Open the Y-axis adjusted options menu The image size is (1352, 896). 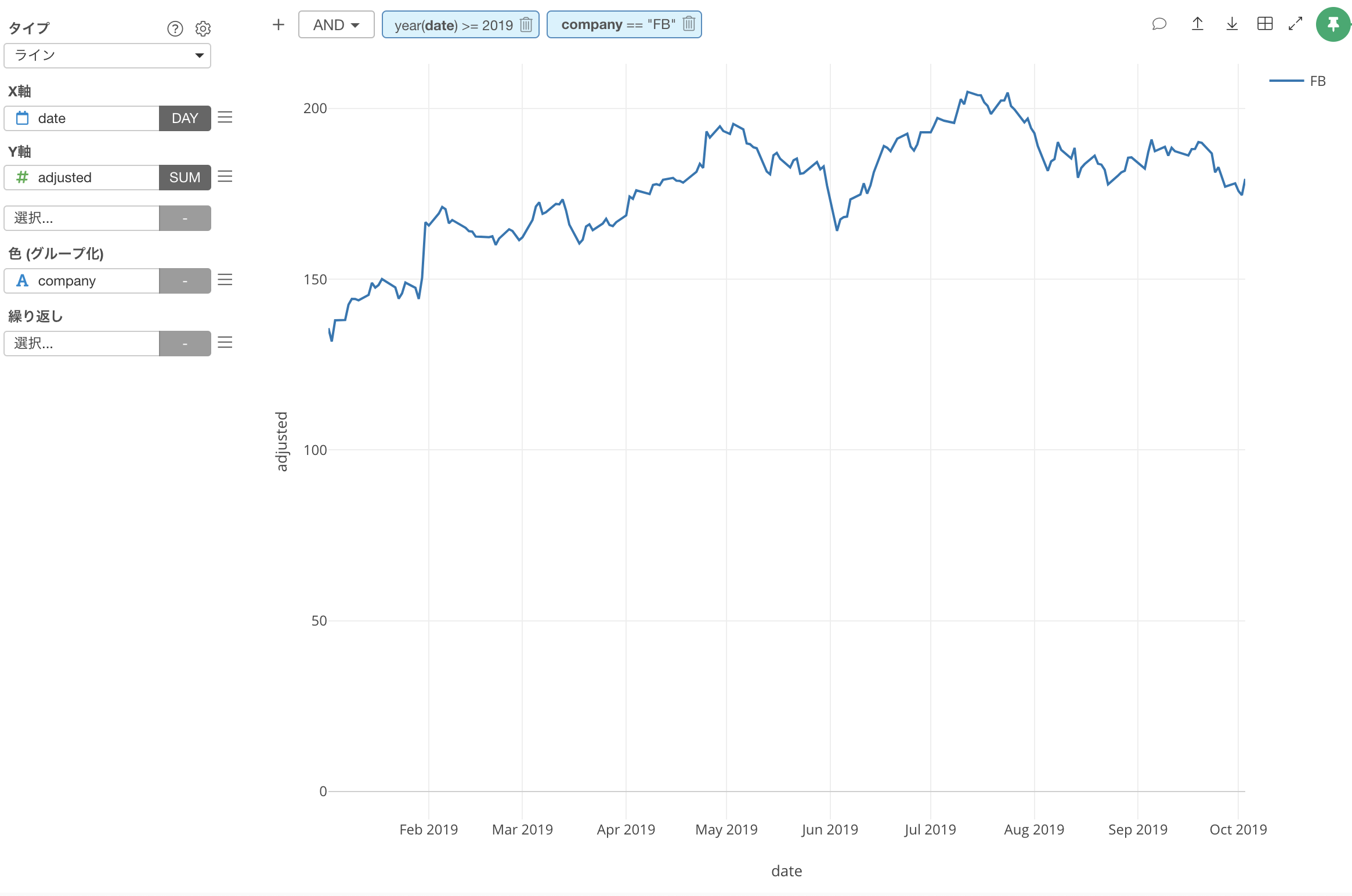pyautogui.click(x=225, y=177)
